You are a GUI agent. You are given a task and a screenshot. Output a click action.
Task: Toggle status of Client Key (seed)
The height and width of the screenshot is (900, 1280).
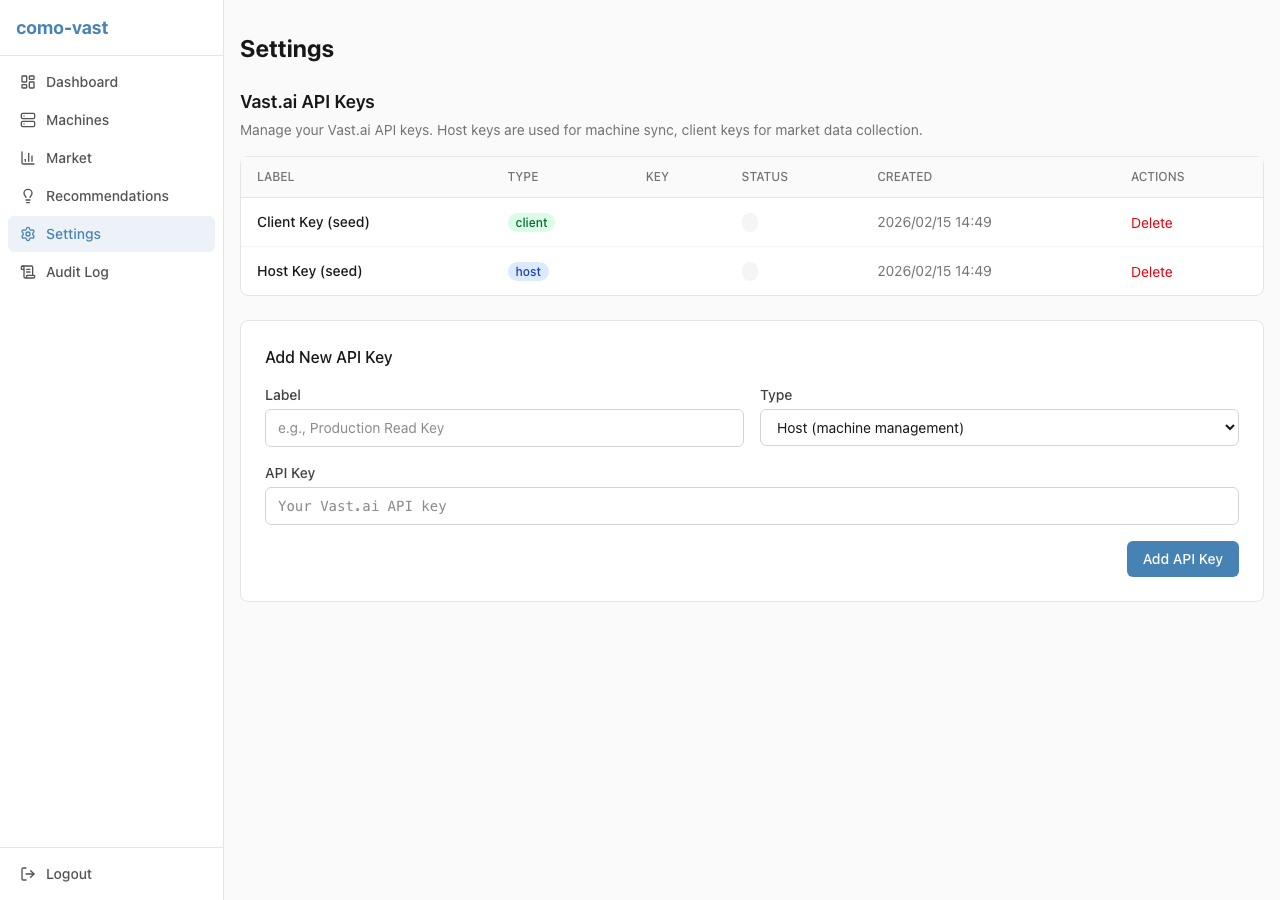pyautogui.click(x=750, y=222)
